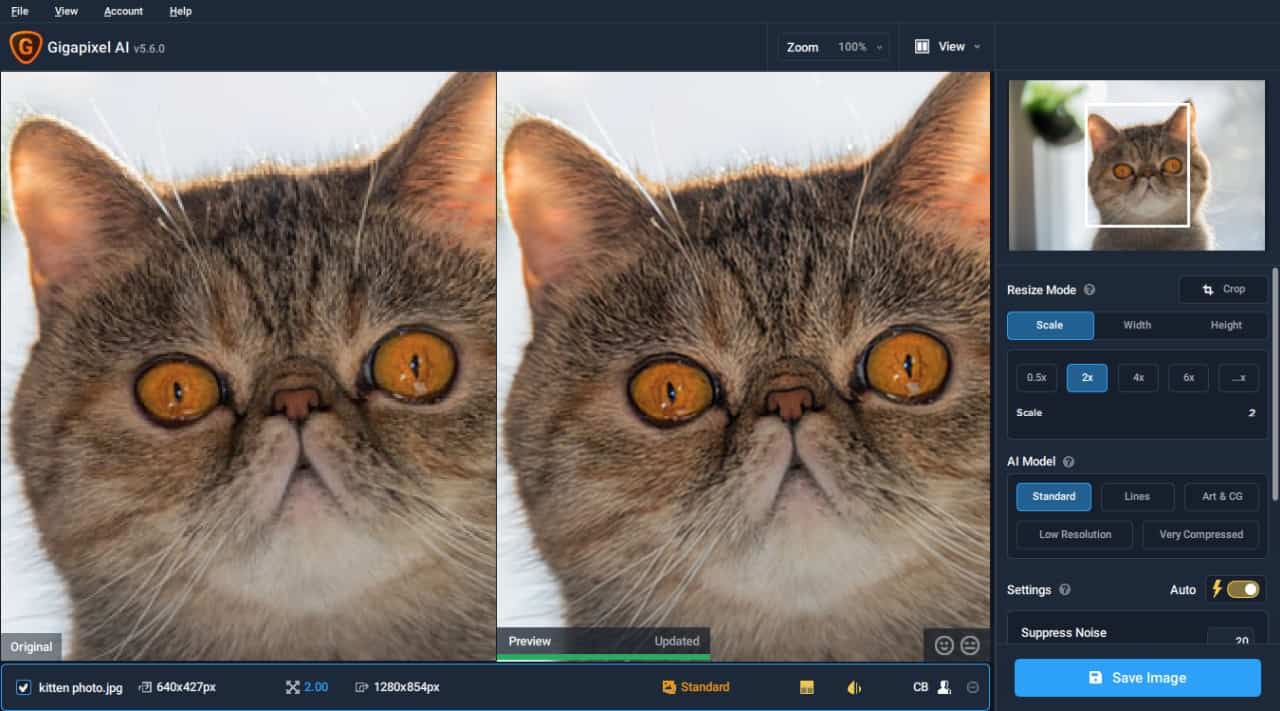
Task: Select the 4x scale option
Action: 1138,378
